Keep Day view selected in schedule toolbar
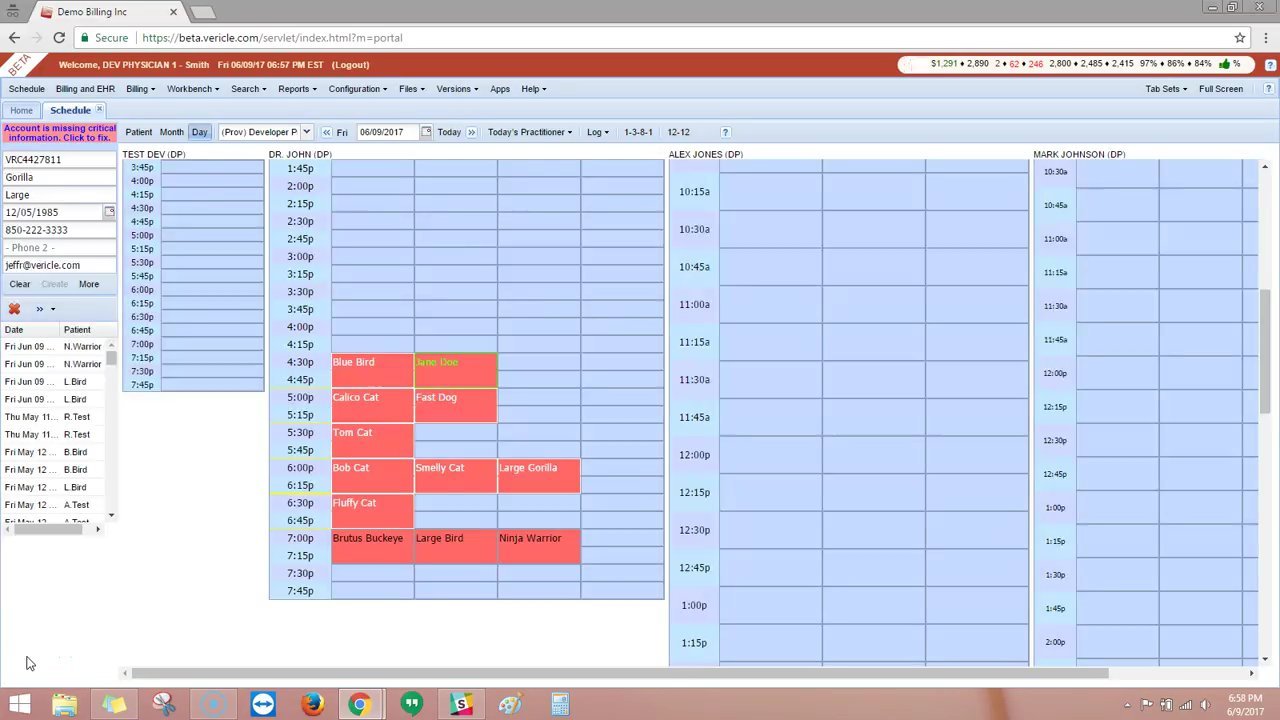The image size is (1280, 720). click(199, 131)
